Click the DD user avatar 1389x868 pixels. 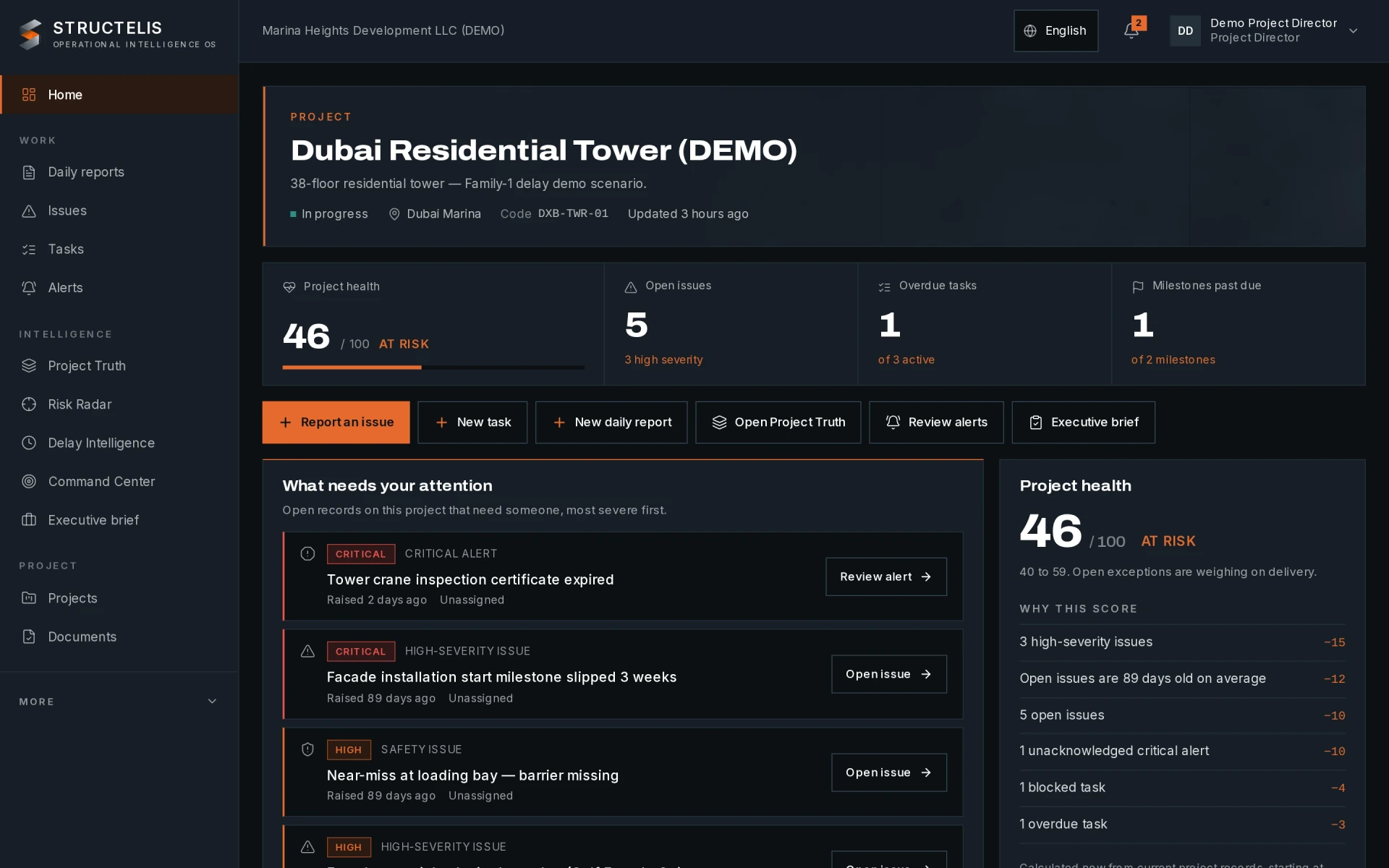pyautogui.click(x=1185, y=30)
